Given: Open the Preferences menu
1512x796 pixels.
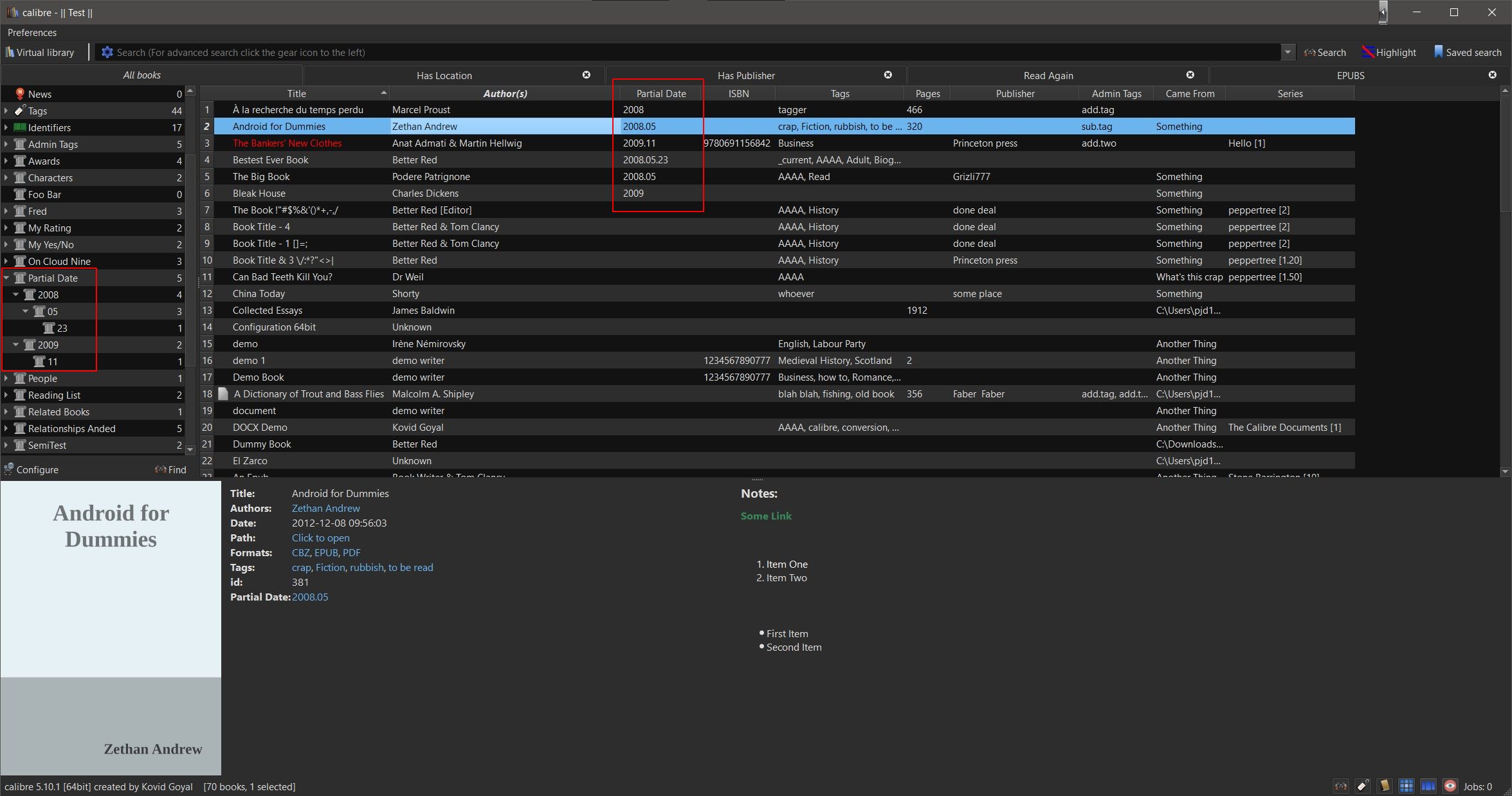Looking at the screenshot, I should tap(32, 32).
